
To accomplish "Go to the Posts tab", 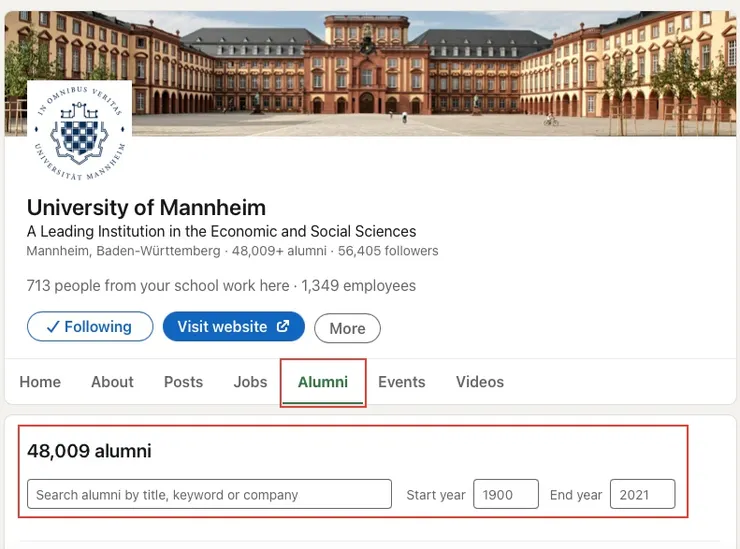I will click(183, 382).
